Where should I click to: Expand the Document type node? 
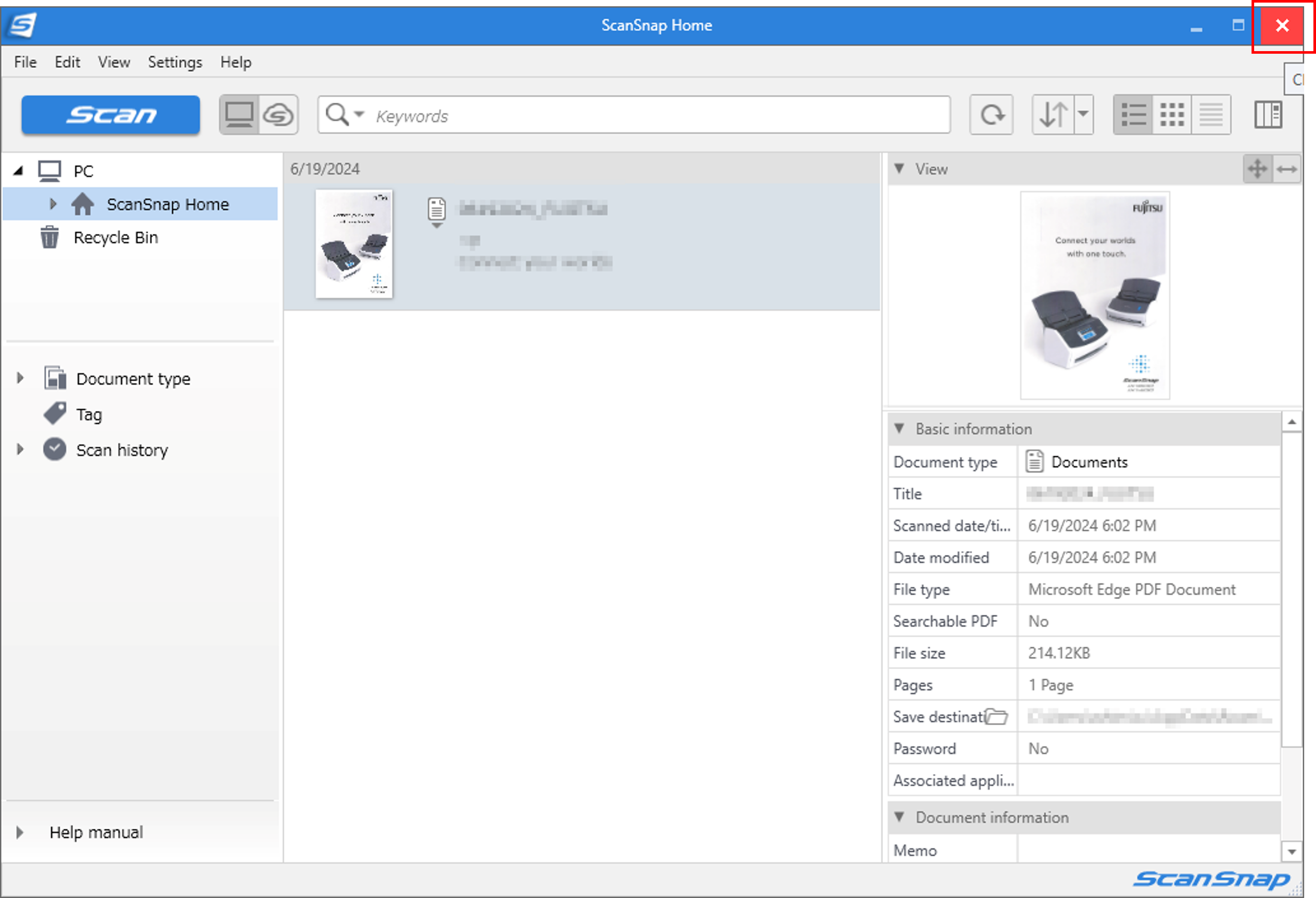pyautogui.click(x=20, y=378)
